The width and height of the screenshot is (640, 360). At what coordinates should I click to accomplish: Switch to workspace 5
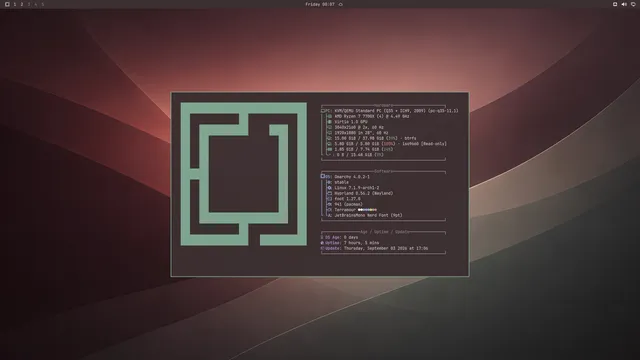[42, 4]
